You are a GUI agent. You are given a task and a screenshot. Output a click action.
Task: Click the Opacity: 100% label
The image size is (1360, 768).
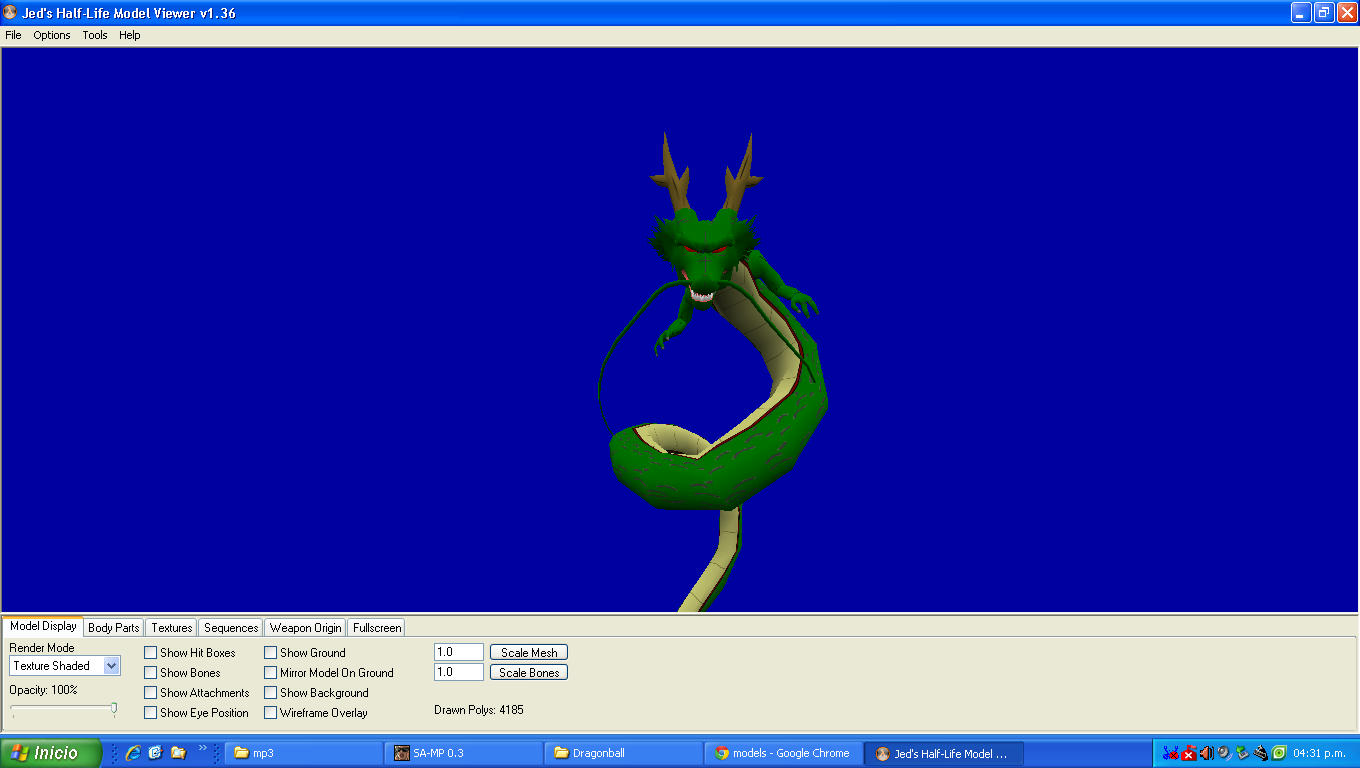[43, 690]
